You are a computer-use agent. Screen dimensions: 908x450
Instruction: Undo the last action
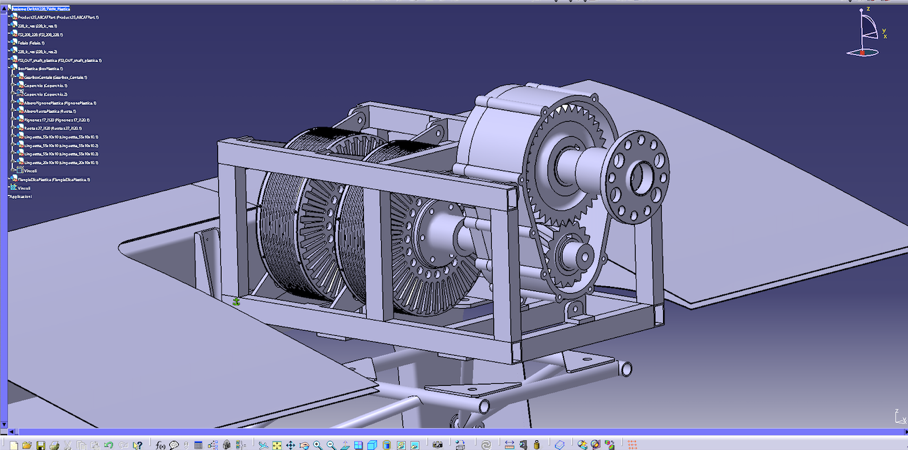point(108,445)
